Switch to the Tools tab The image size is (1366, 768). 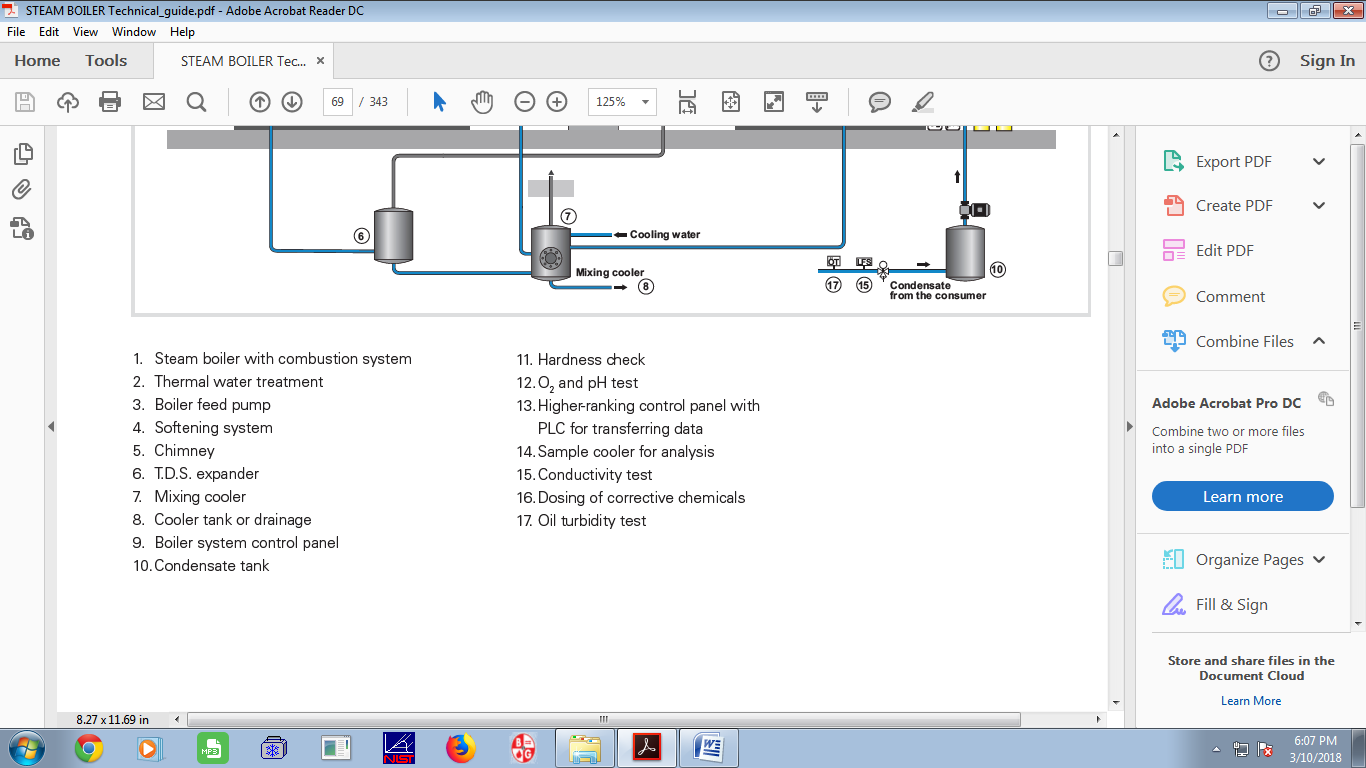pyautogui.click(x=105, y=60)
